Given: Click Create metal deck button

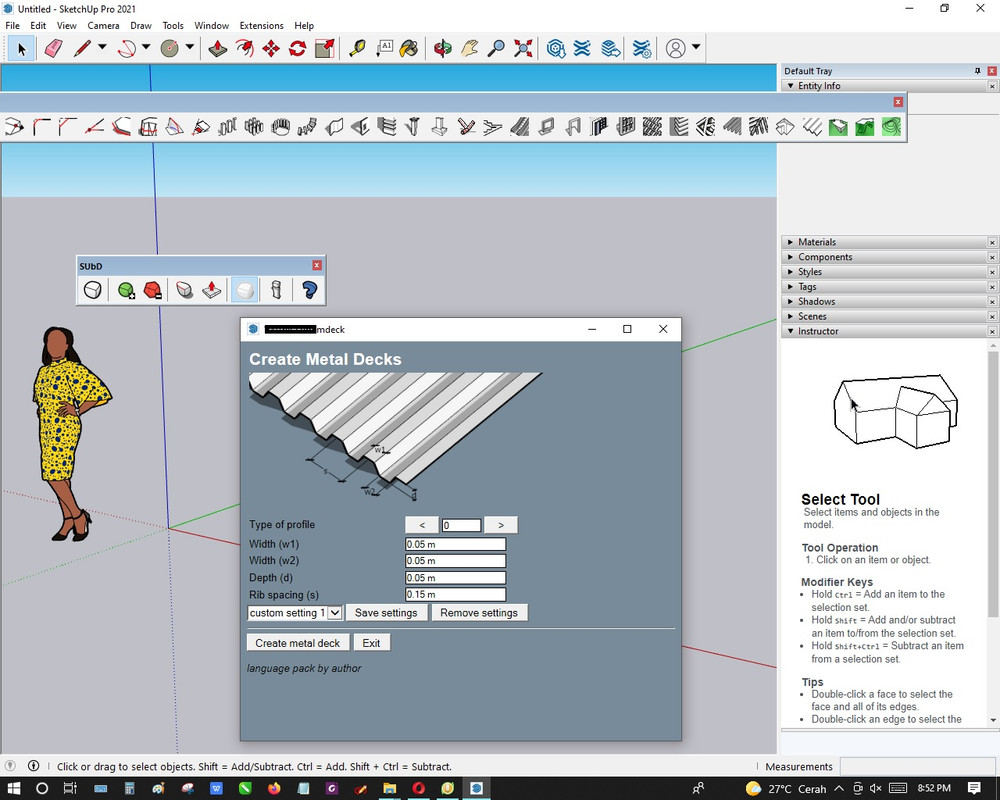Looking at the screenshot, I should [x=298, y=643].
